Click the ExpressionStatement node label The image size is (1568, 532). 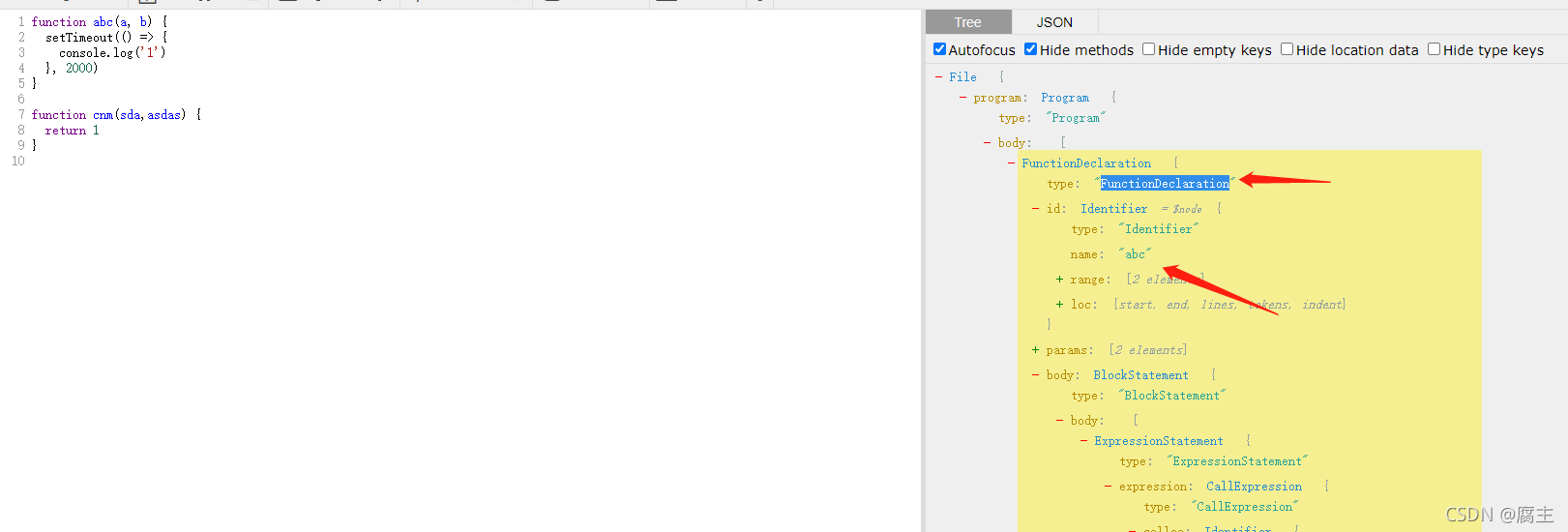(1159, 441)
